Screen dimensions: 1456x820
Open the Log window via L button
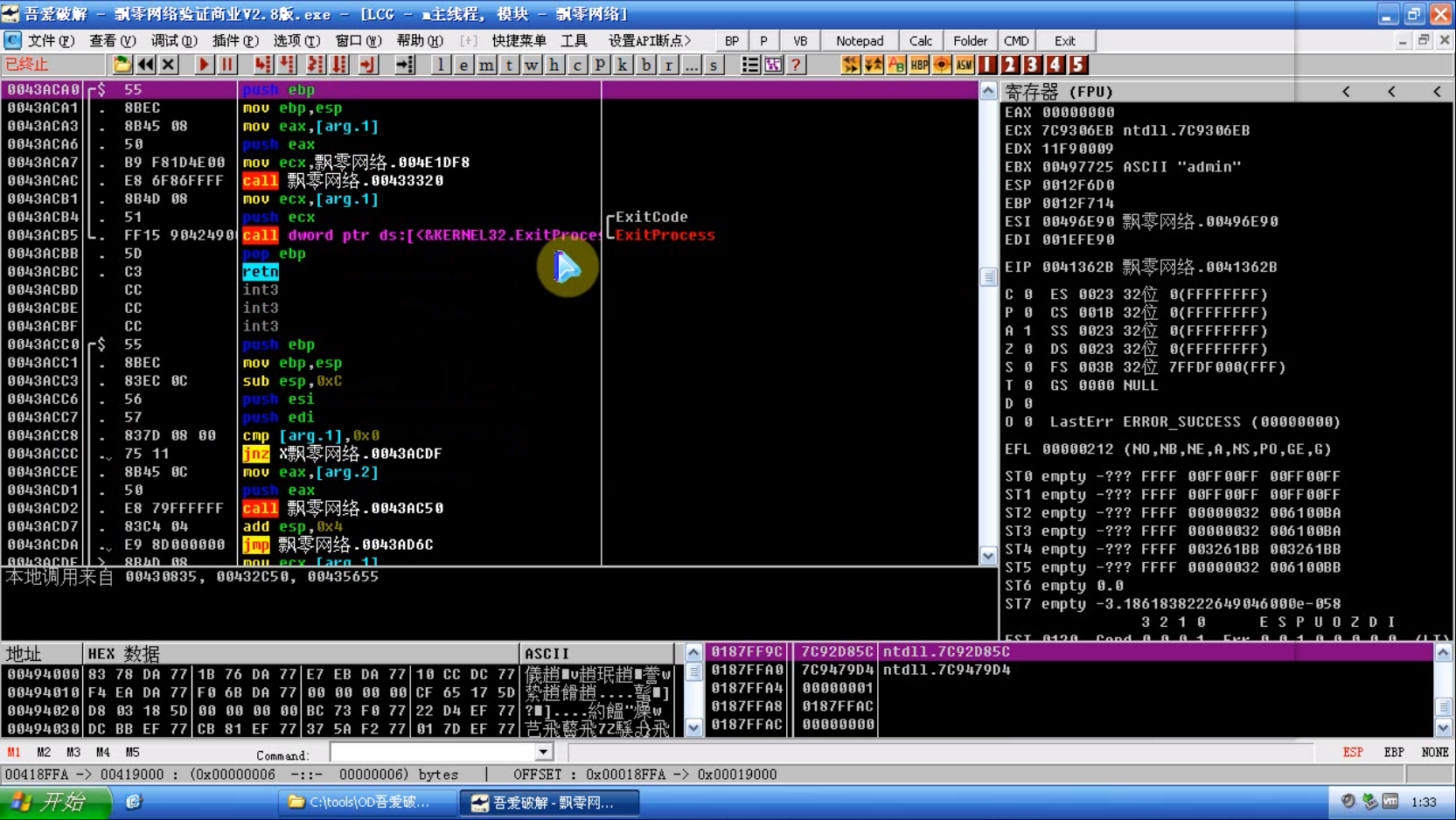point(441,65)
